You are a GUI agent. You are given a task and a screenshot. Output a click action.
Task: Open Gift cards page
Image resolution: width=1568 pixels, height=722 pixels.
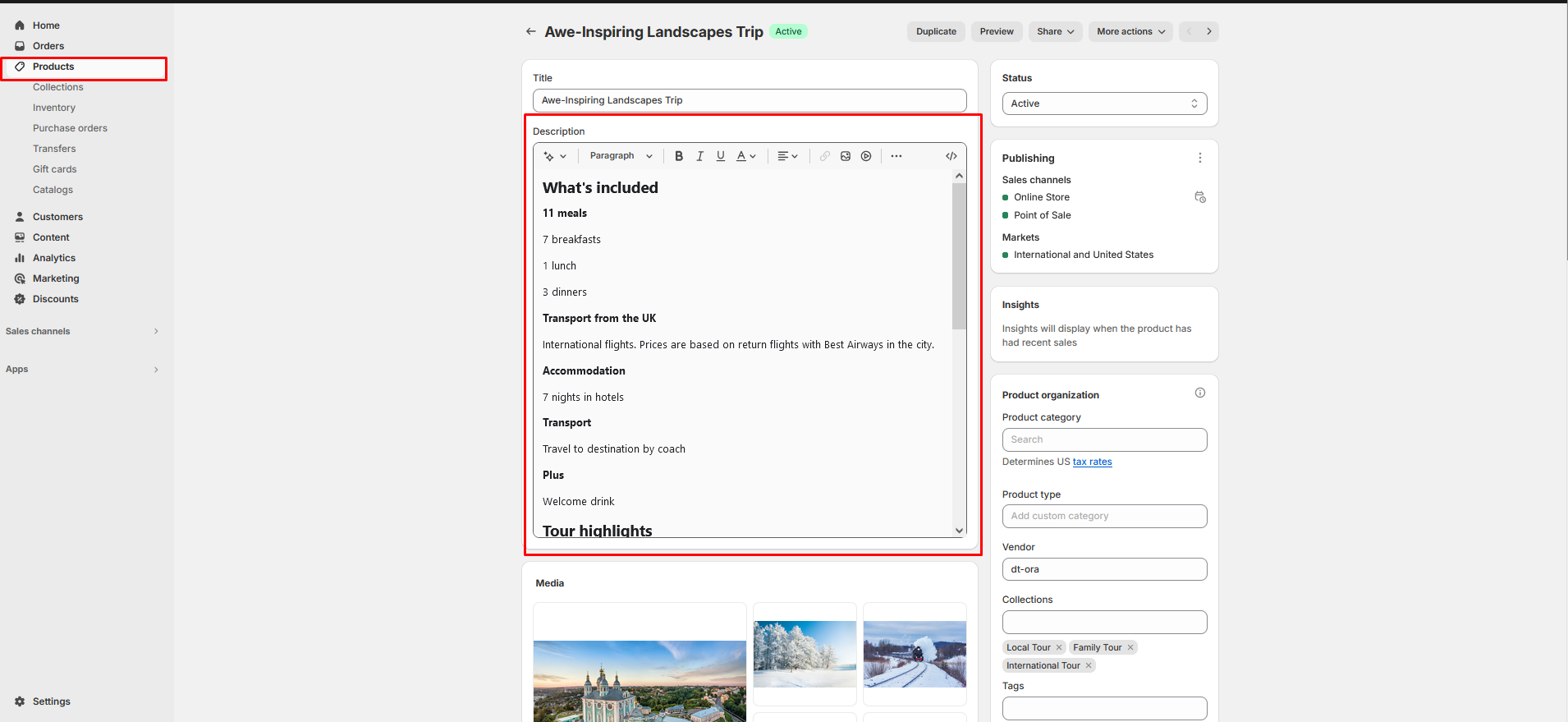point(54,169)
